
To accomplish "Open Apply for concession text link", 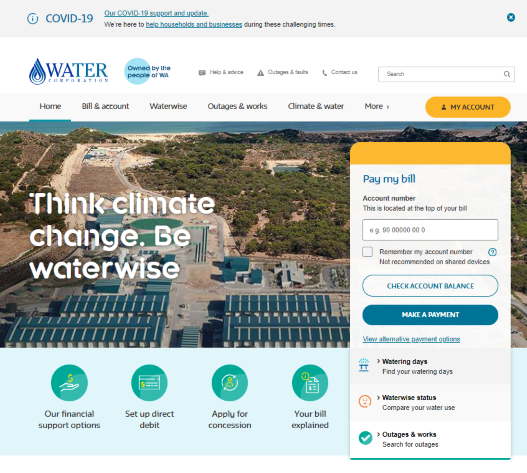I will click(x=230, y=420).
